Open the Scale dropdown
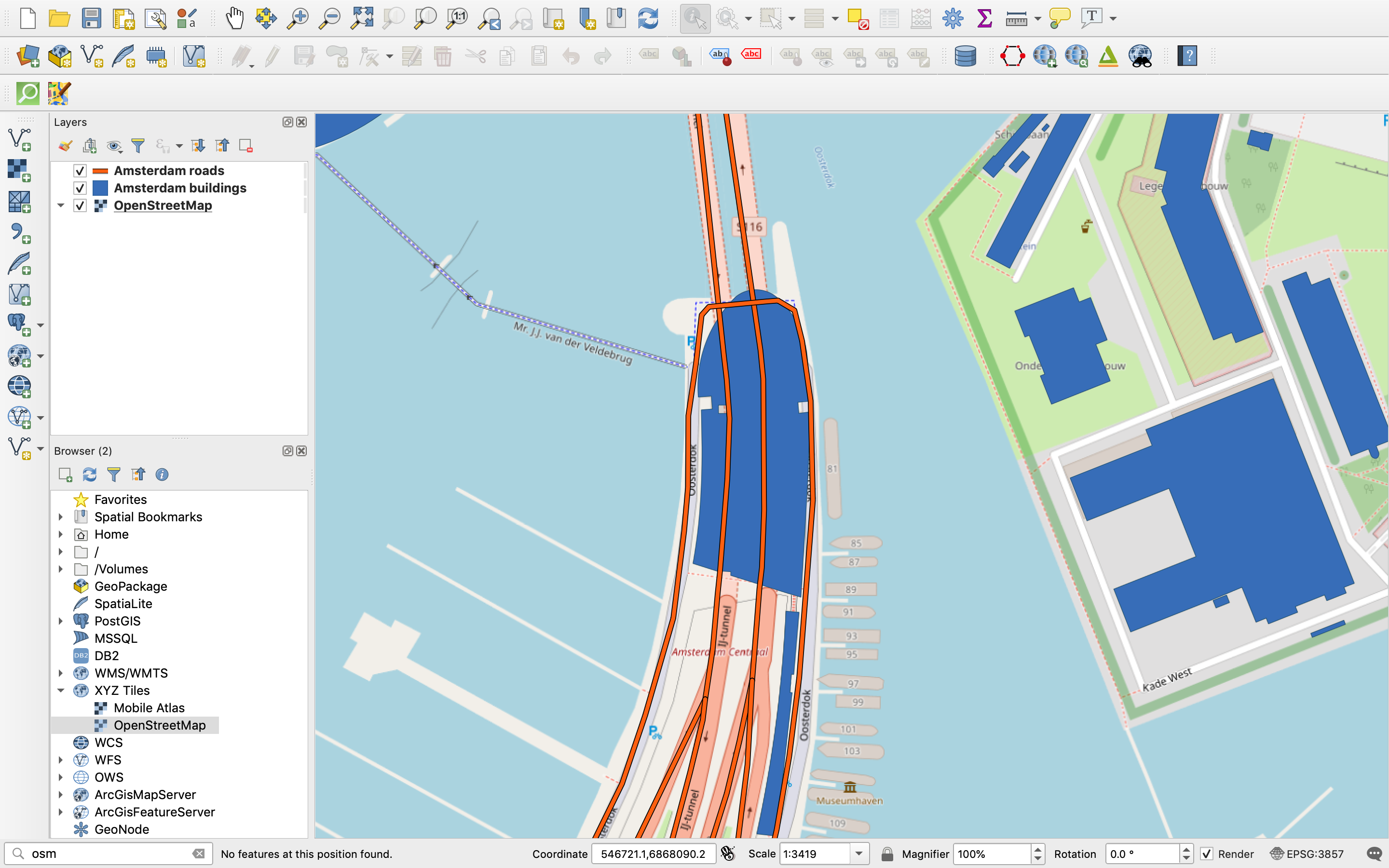 click(x=859, y=854)
